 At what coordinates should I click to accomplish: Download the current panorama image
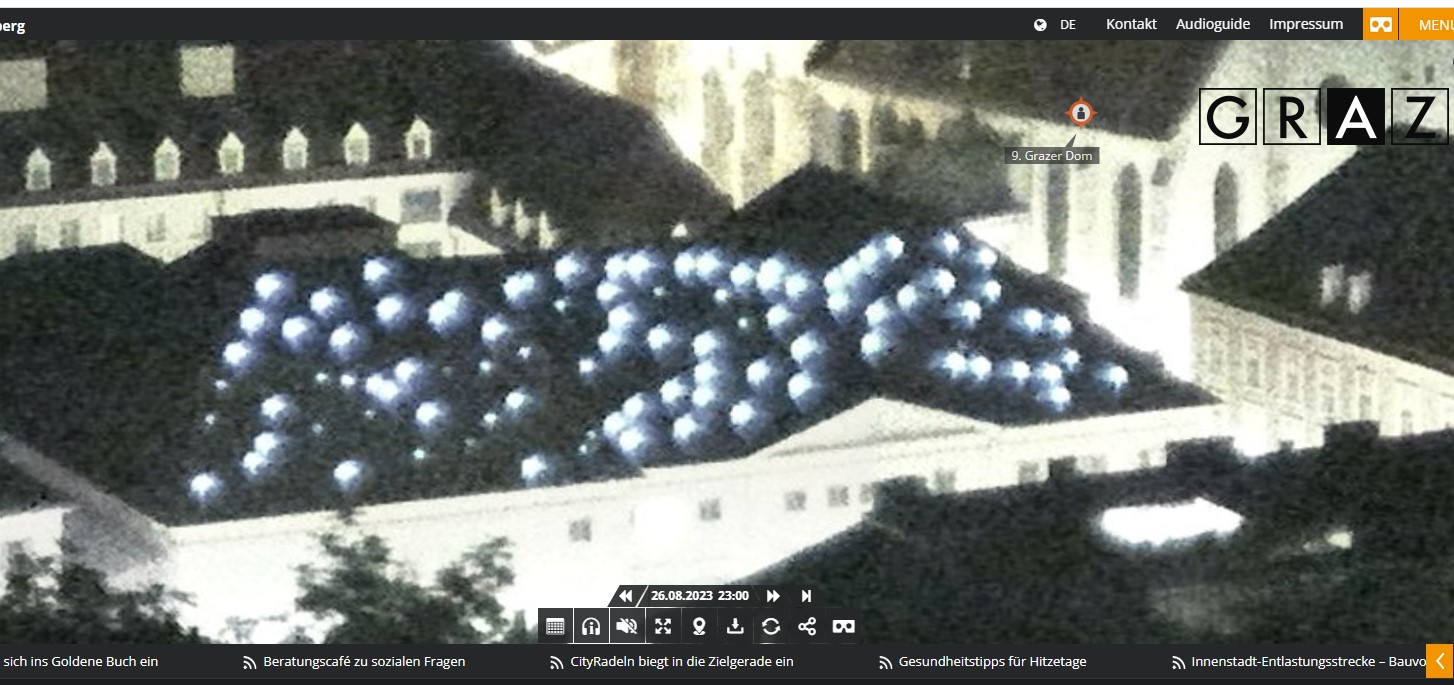(736, 626)
